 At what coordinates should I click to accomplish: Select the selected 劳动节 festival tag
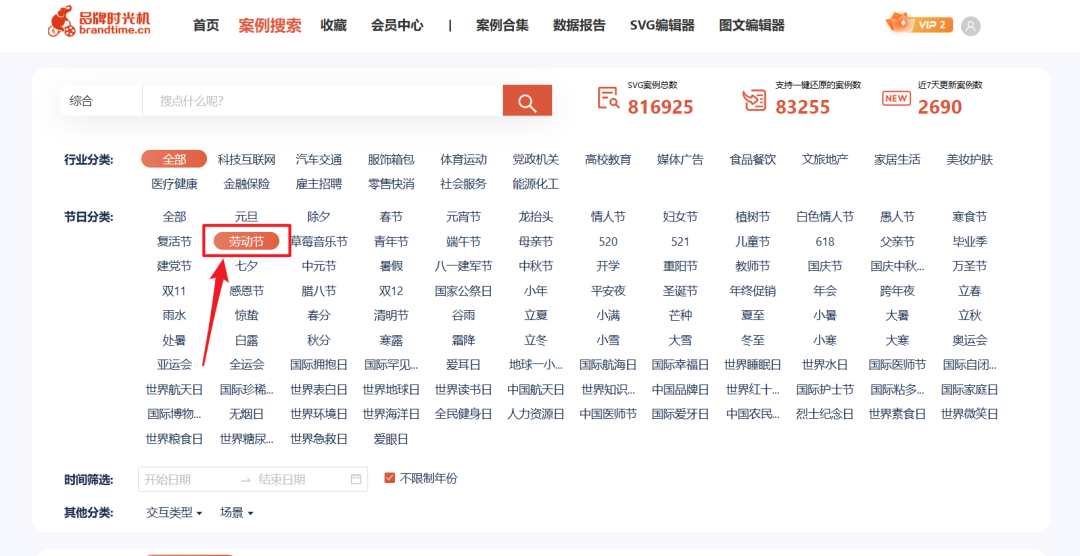pyautogui.click(x=247, y=241)
